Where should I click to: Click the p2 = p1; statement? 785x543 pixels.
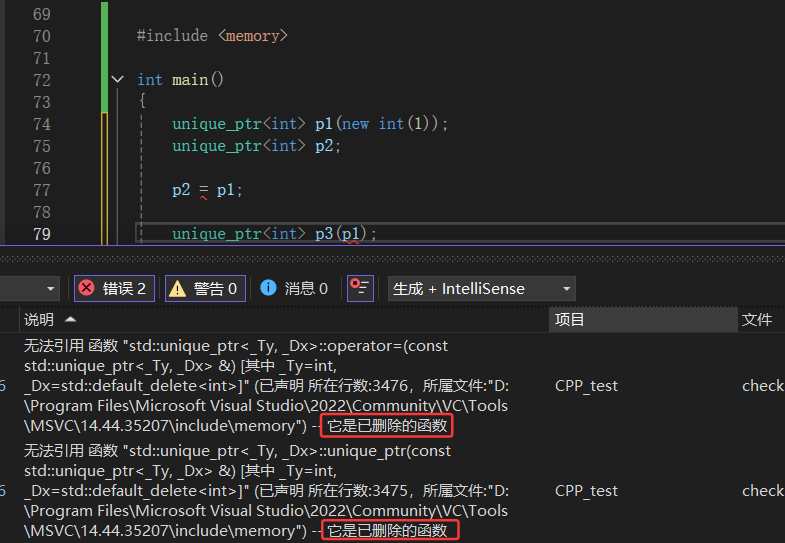tap(207, 190)
